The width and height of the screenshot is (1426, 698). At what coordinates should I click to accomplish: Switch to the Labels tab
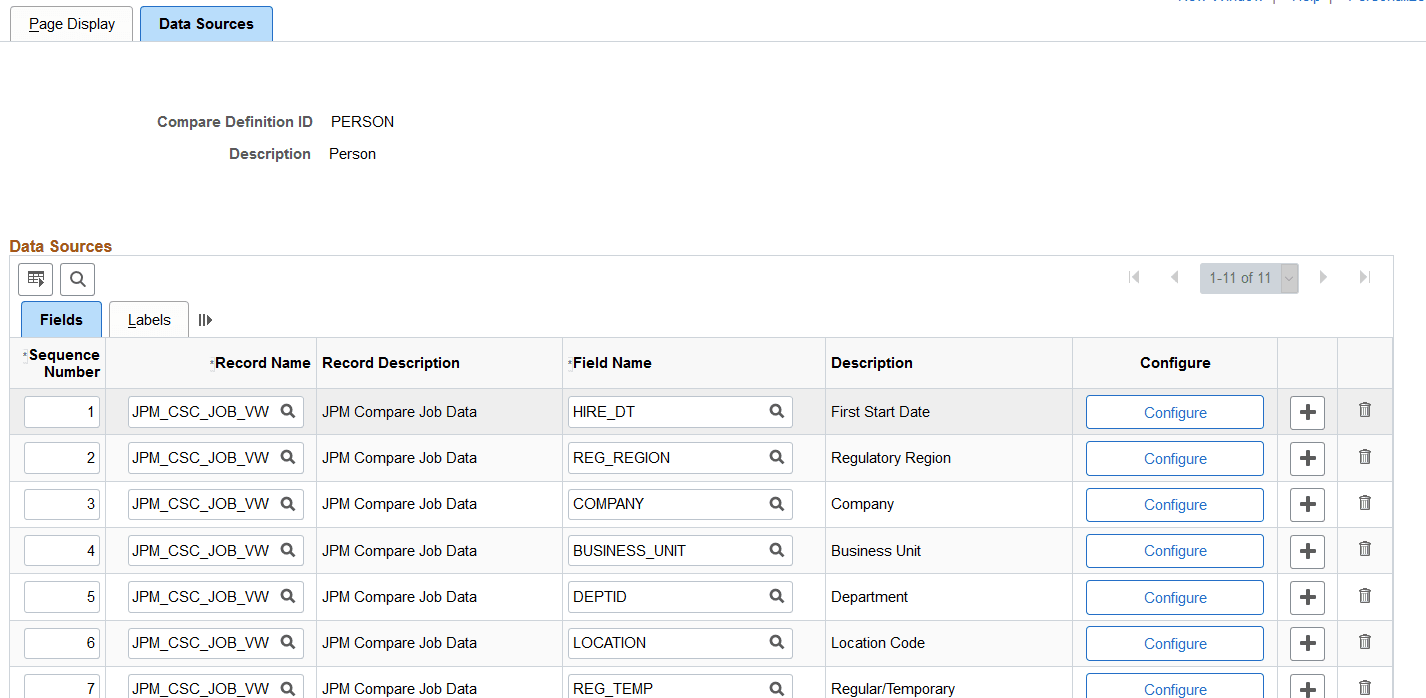[148, 319]
